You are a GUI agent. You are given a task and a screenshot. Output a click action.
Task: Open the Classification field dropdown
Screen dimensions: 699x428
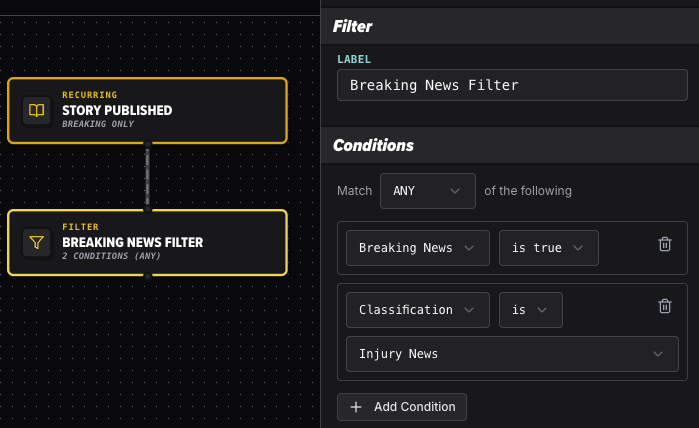418,310
